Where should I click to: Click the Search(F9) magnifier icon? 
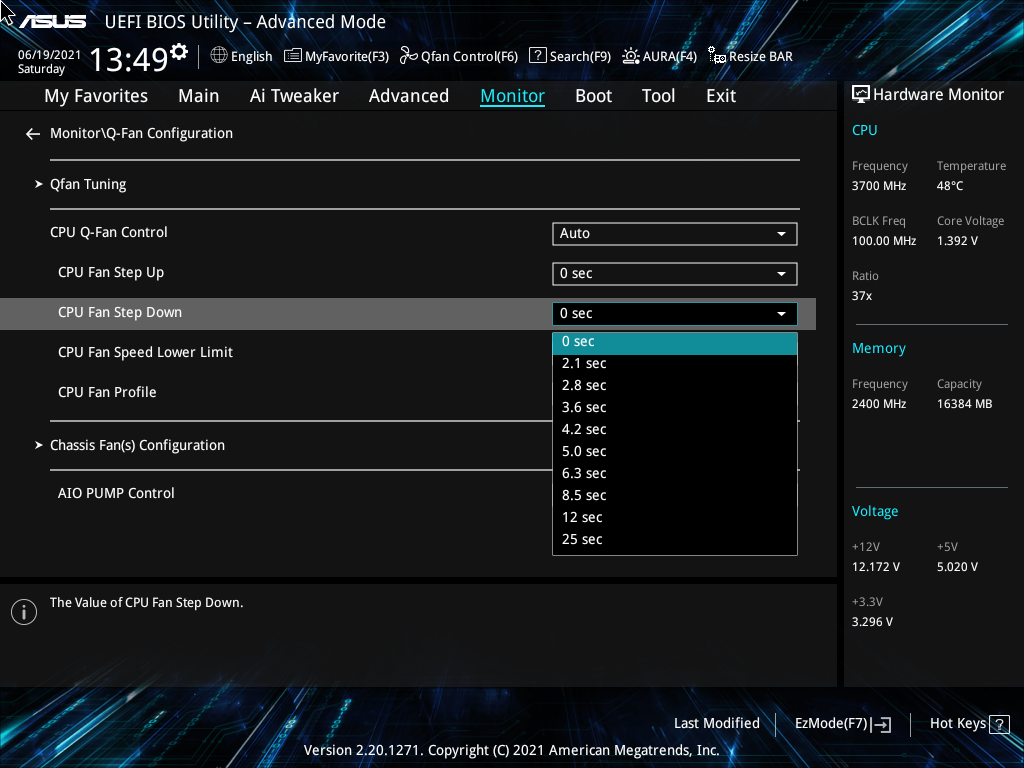537,56
